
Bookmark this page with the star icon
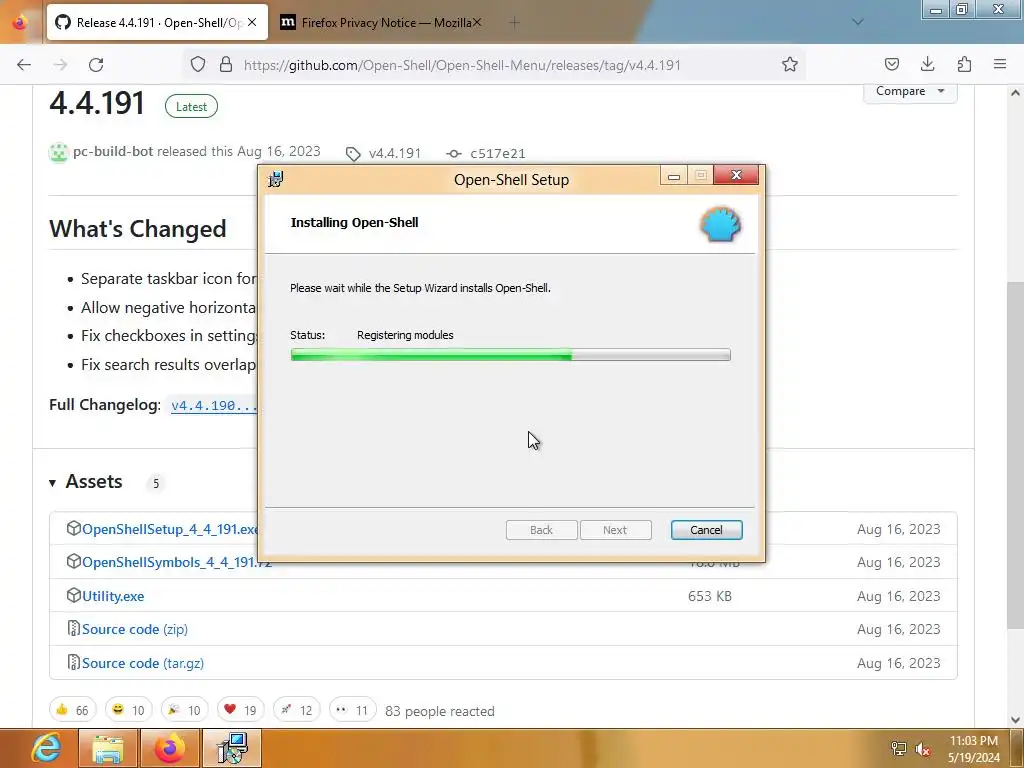pyautogui.click(x=790, y=64)
